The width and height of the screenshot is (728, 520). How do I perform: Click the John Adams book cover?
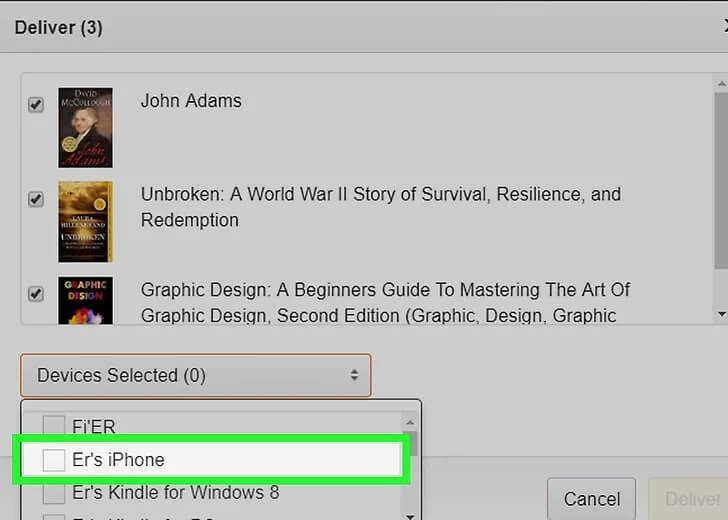point(85,127)
